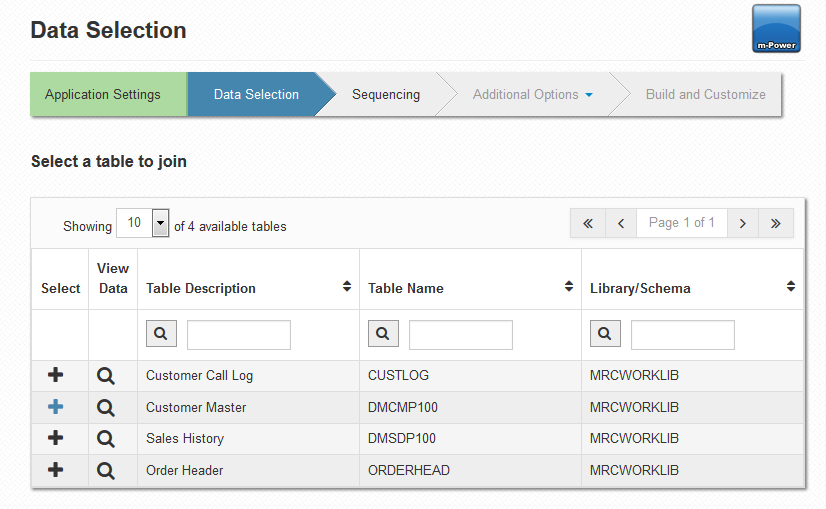Click the Customer Master description
Image resolution: width=826 pixels, height=509 pixels.
(196, 407)
